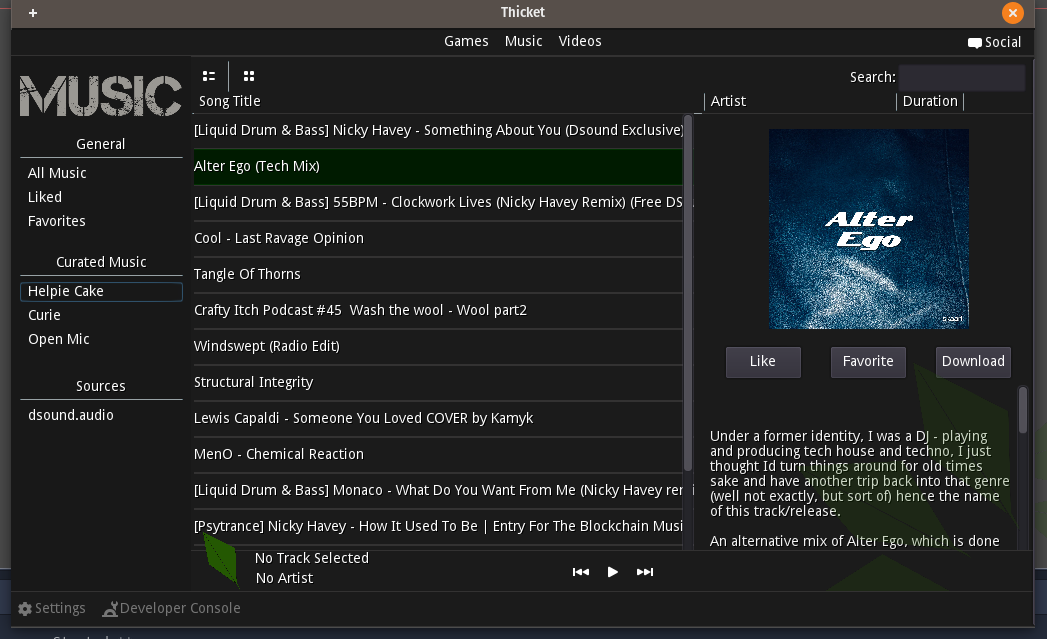Skip to the next track

645,572
